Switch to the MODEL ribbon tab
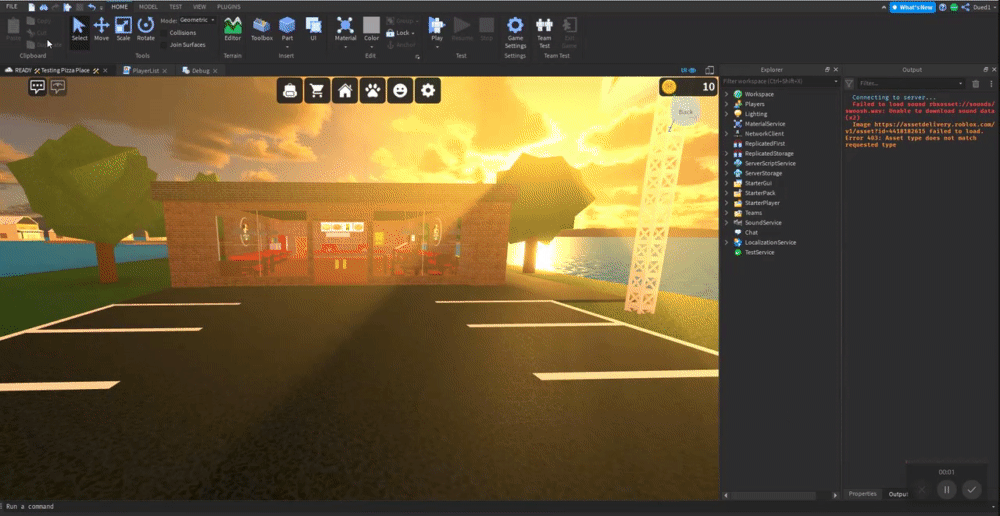 (x=148, y=6)
